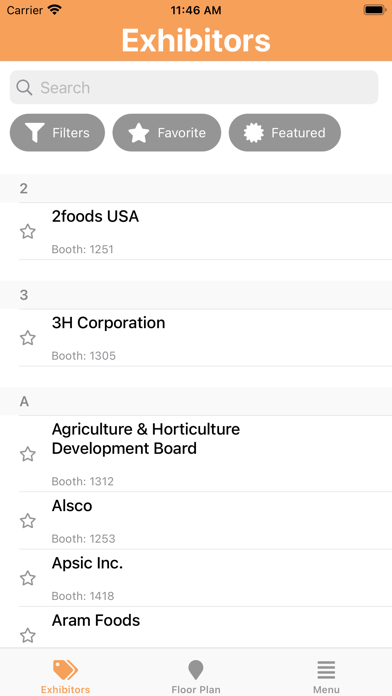Toggle star beside Aram Foods
The height and width of the screenshot is (696, 392).
[x=28, y=636]
